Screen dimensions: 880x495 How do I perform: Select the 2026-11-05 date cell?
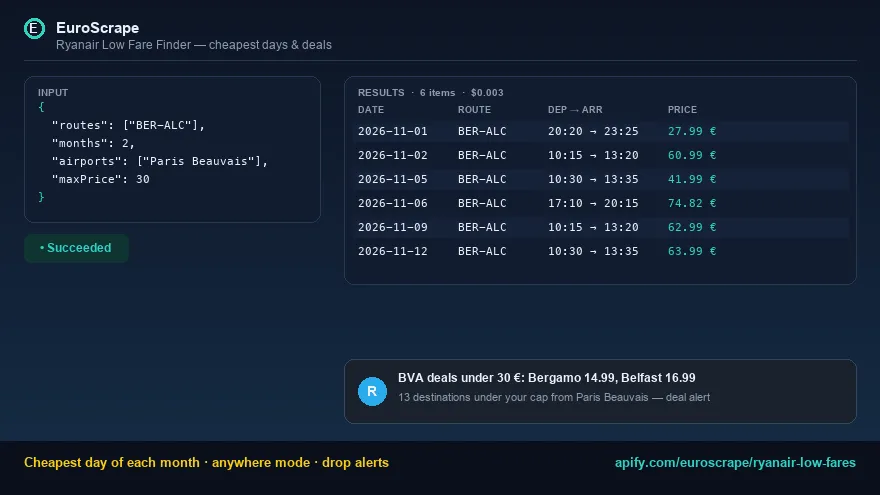pyautogui.click(x=393, y=179)
